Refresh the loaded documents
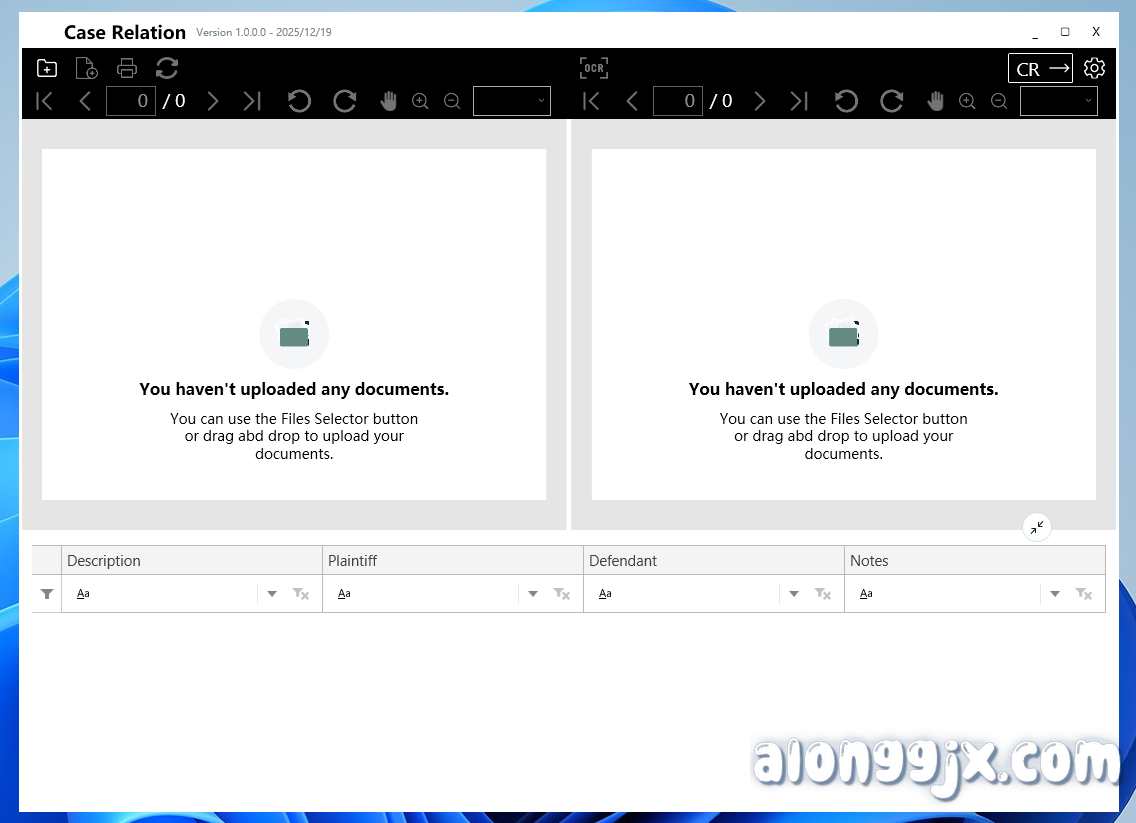 coord(167,68)
